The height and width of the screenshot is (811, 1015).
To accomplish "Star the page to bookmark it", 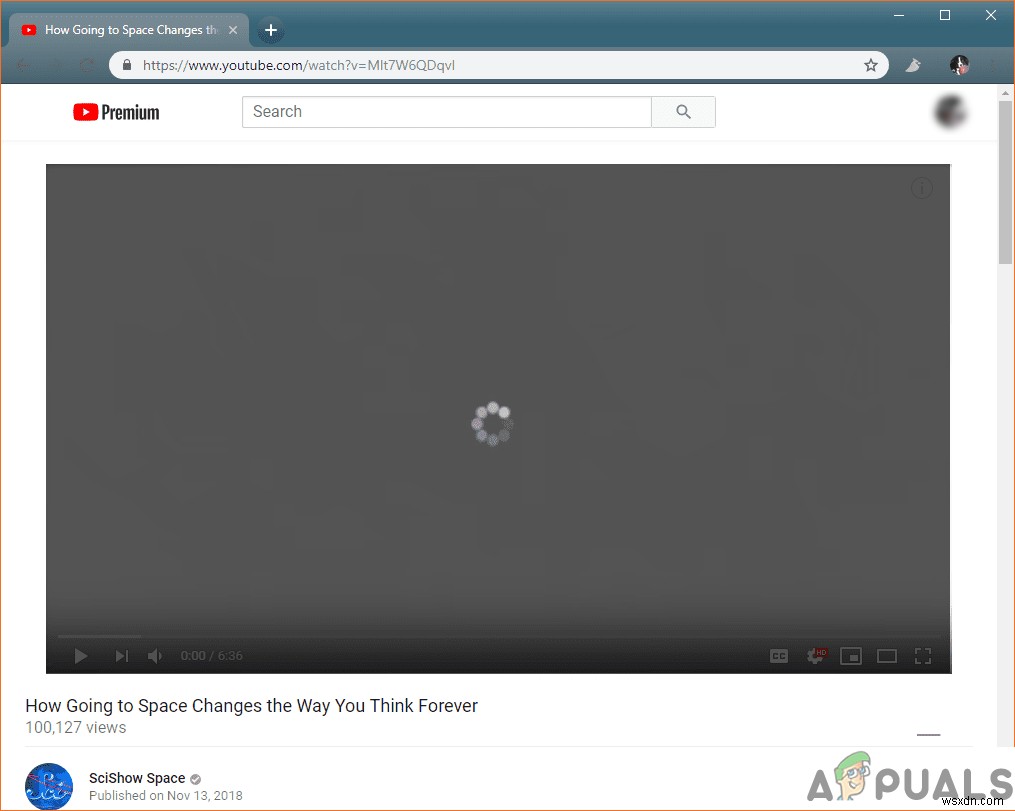I will [x=871, y=64].
